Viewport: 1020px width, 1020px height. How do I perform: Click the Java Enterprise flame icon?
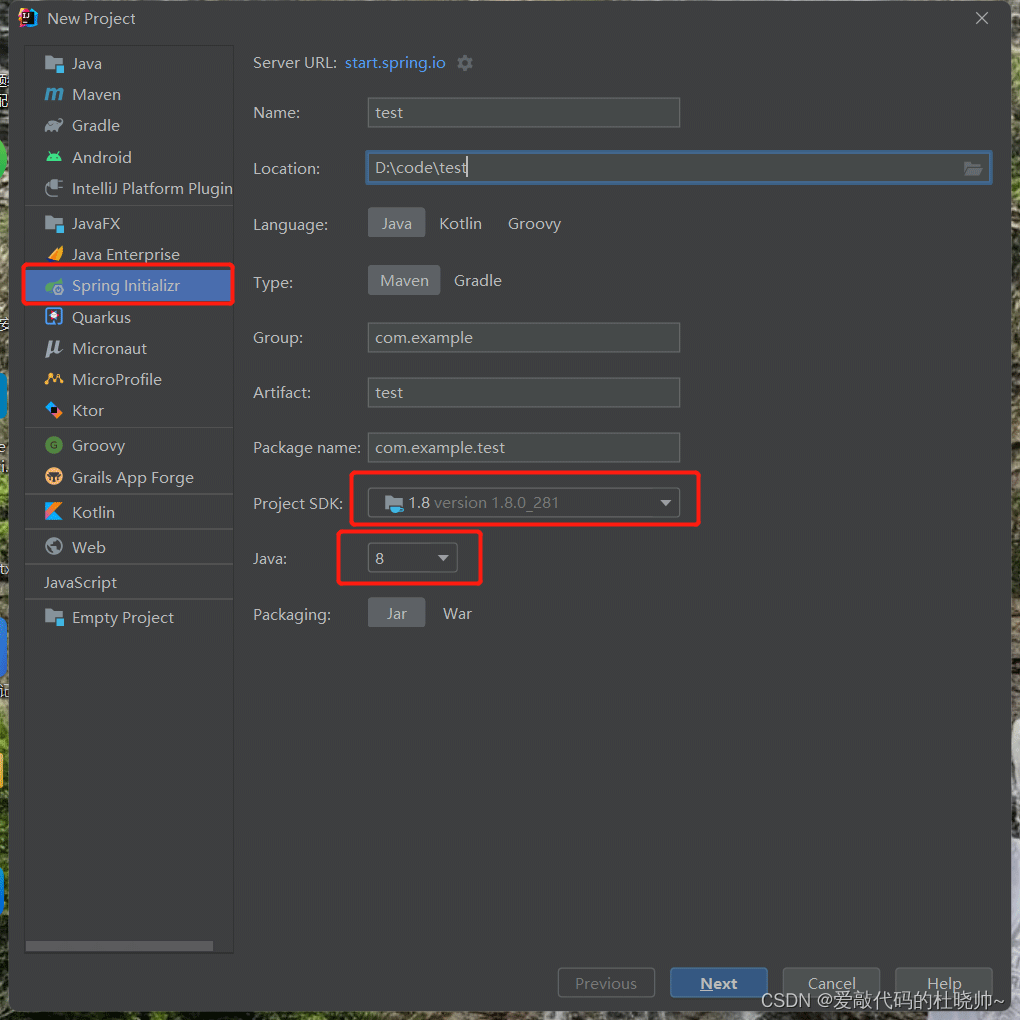[55, 254]
